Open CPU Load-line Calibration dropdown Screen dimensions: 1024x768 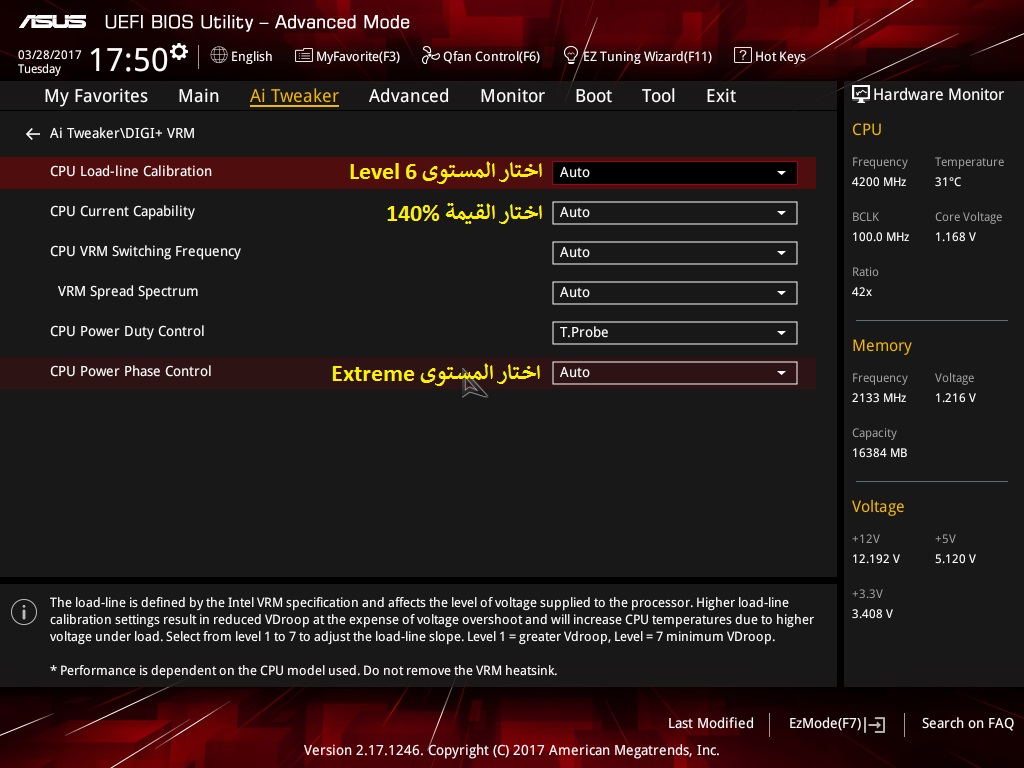point(675,172)
